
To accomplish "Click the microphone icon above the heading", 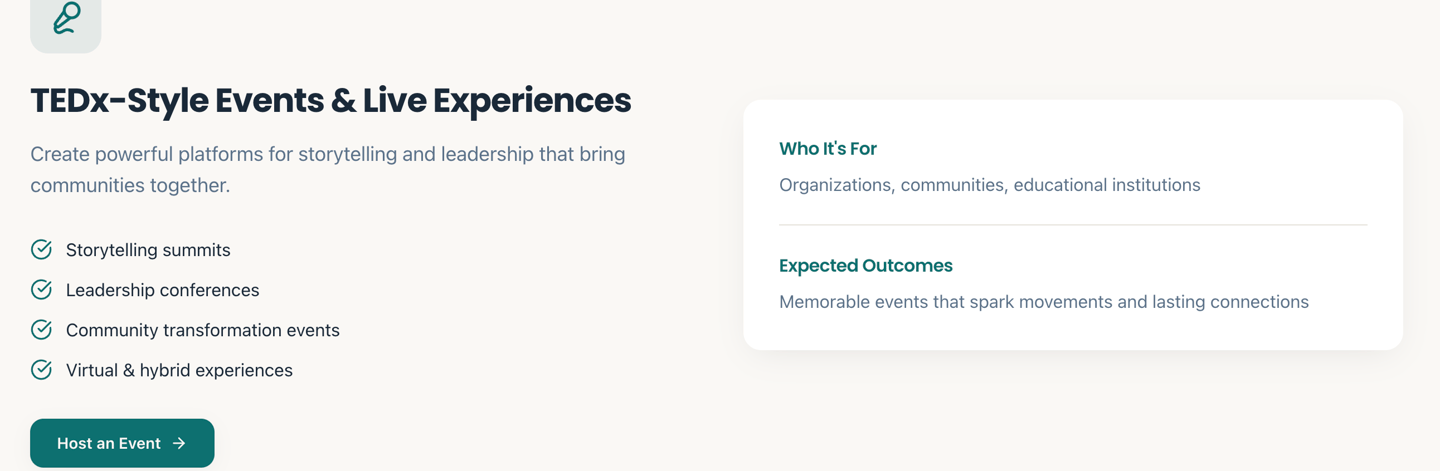I will point(66,19).
